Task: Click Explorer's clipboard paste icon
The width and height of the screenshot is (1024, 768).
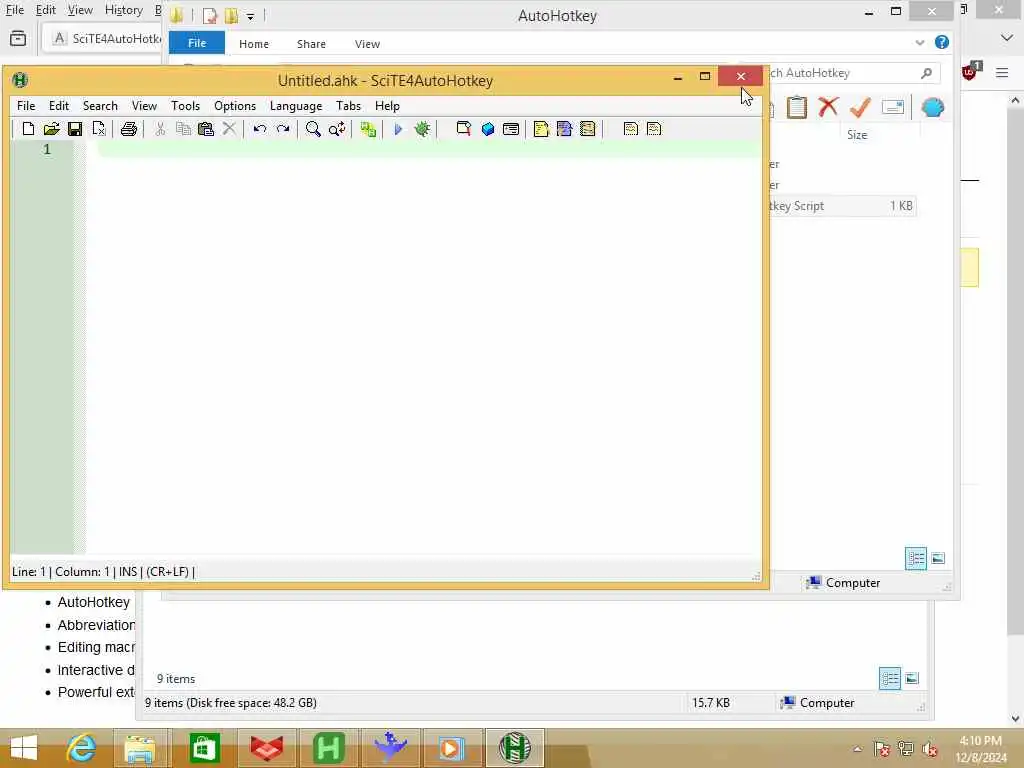Action: pos(796,107)
